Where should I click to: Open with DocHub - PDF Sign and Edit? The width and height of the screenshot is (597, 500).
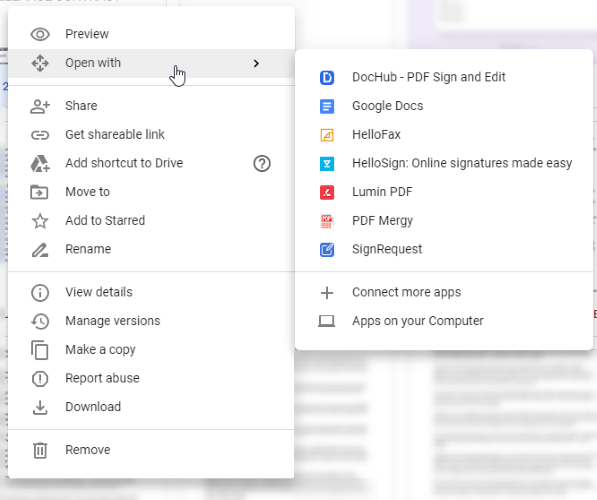[x=444, y=78]
